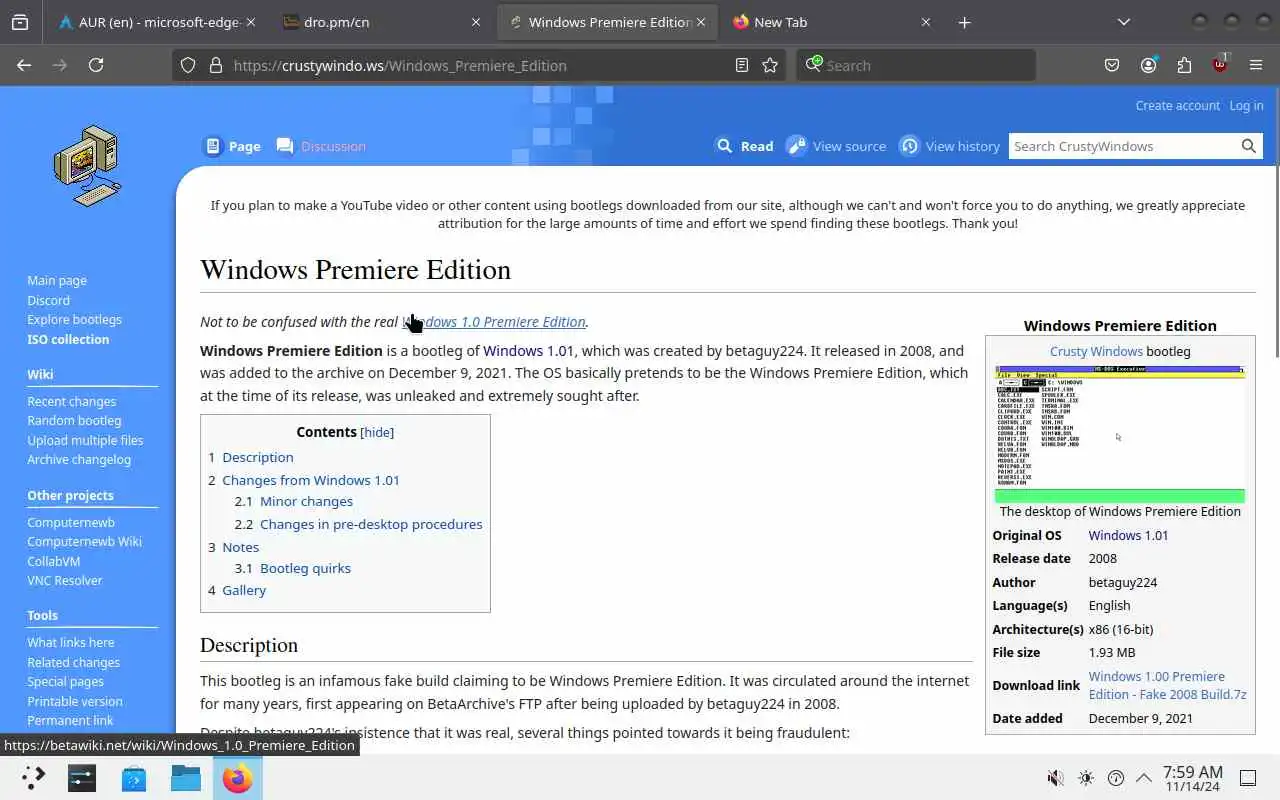Click What links here tool link
The image size is (1280, 800).
click(71, 642)
